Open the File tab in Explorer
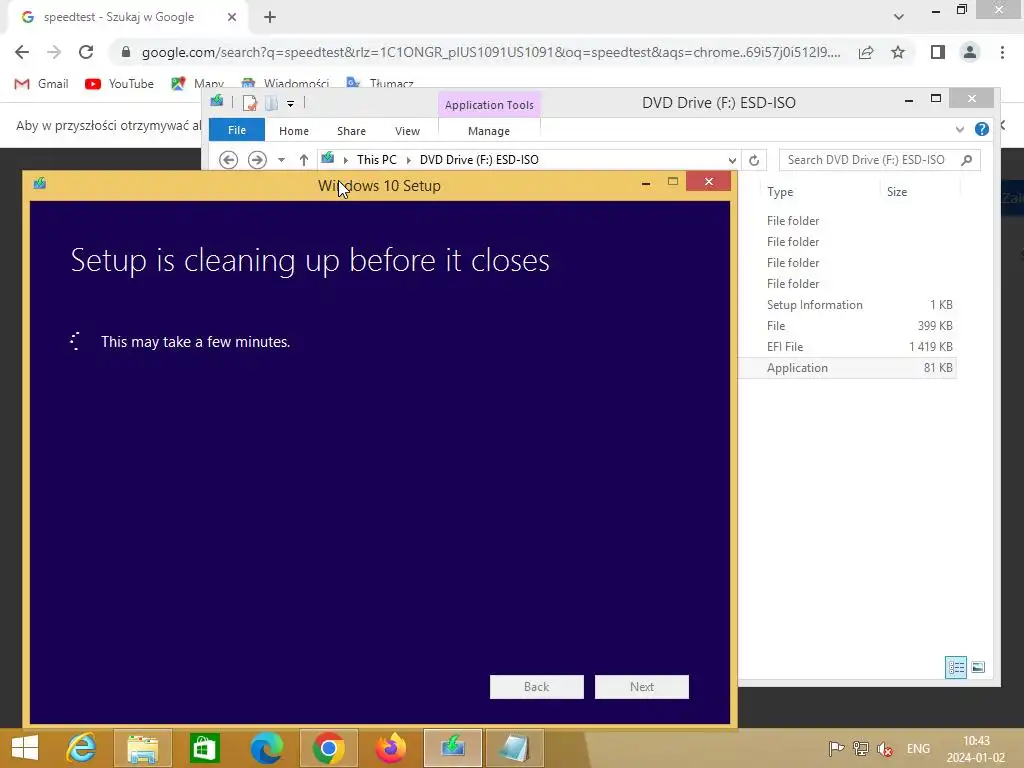1024x768 pixels. (x=236, y=130)
